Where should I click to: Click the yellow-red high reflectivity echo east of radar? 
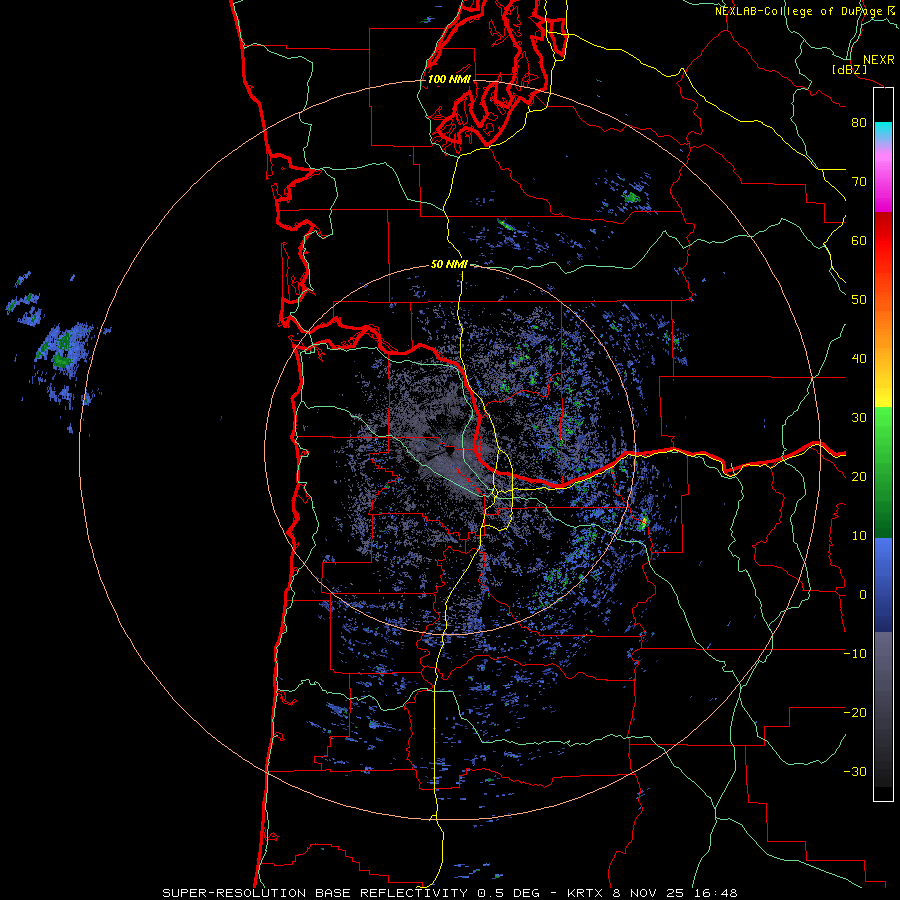click(644, 522)
